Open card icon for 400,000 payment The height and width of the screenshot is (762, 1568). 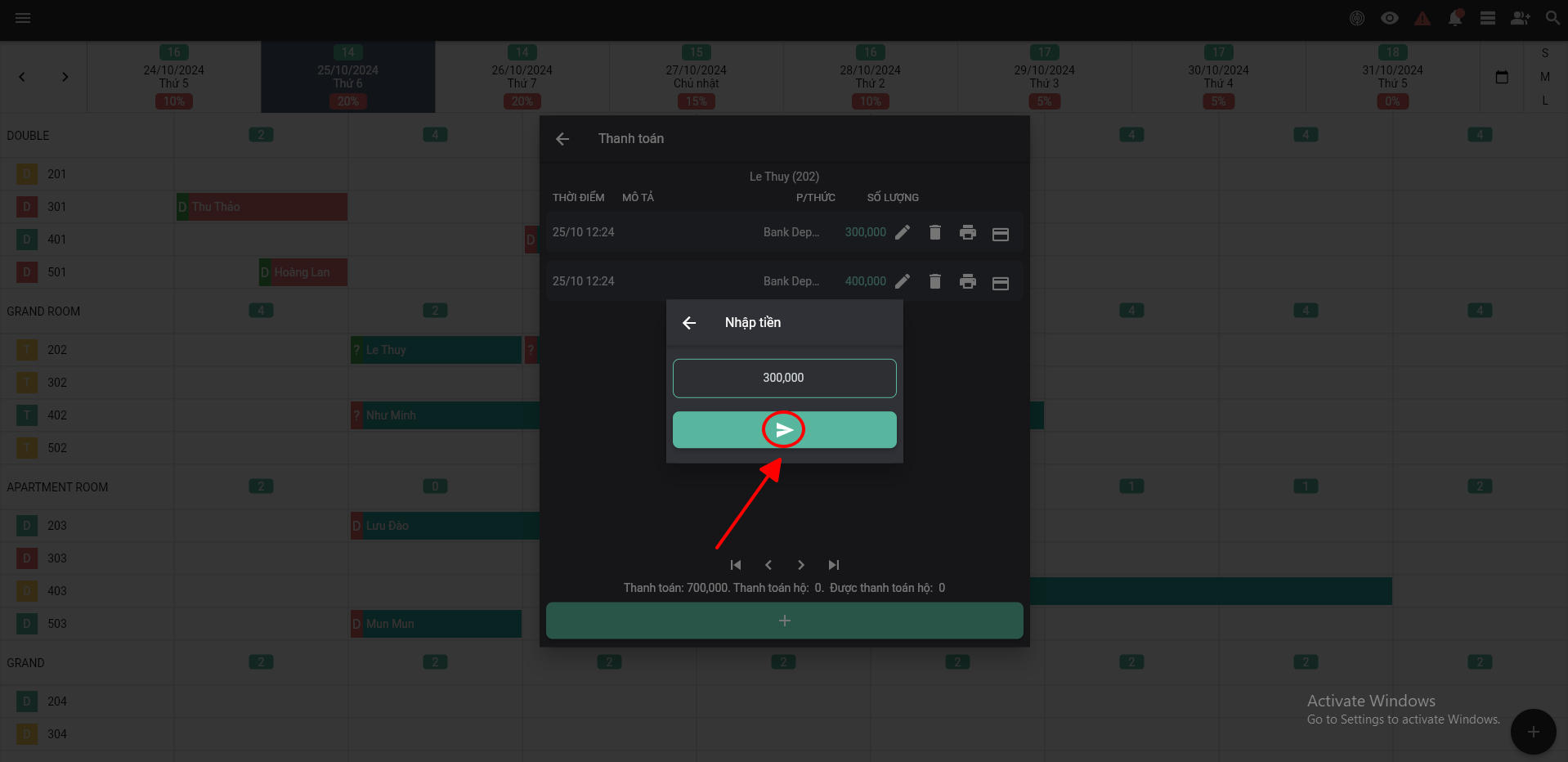pos(1001,283)
